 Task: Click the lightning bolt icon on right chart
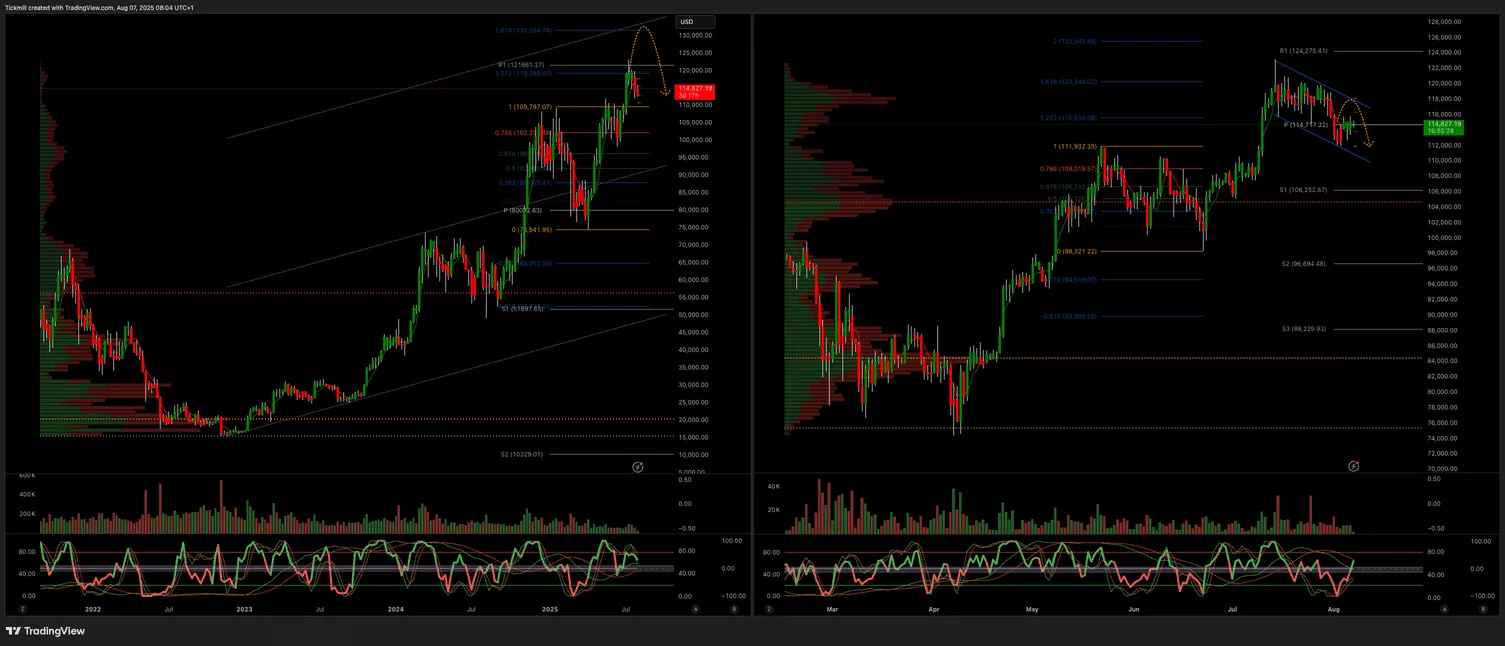tap(1353, 466)
